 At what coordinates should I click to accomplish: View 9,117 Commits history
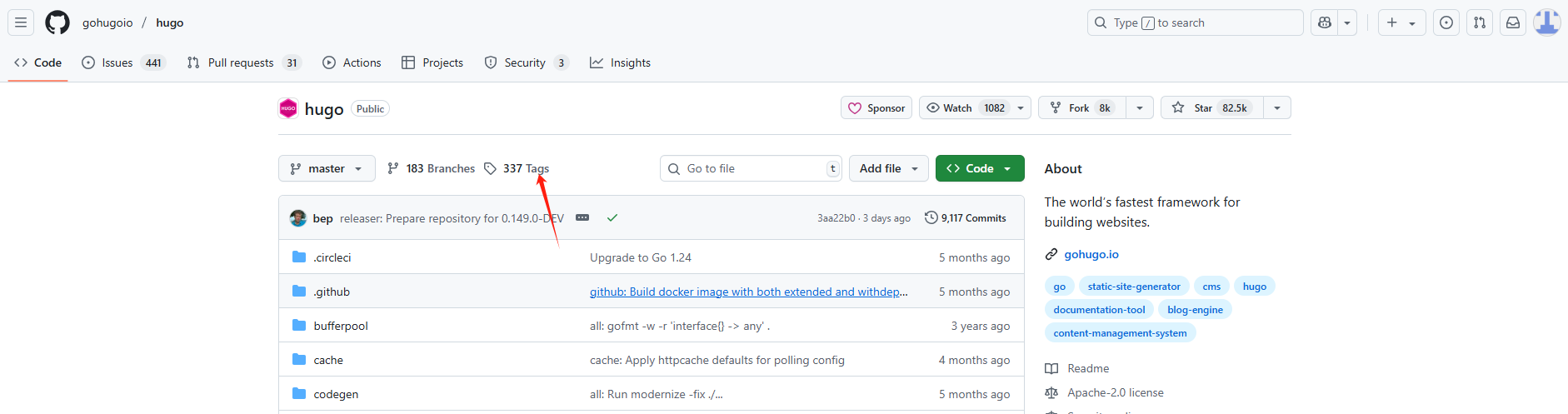coord(965,218)
